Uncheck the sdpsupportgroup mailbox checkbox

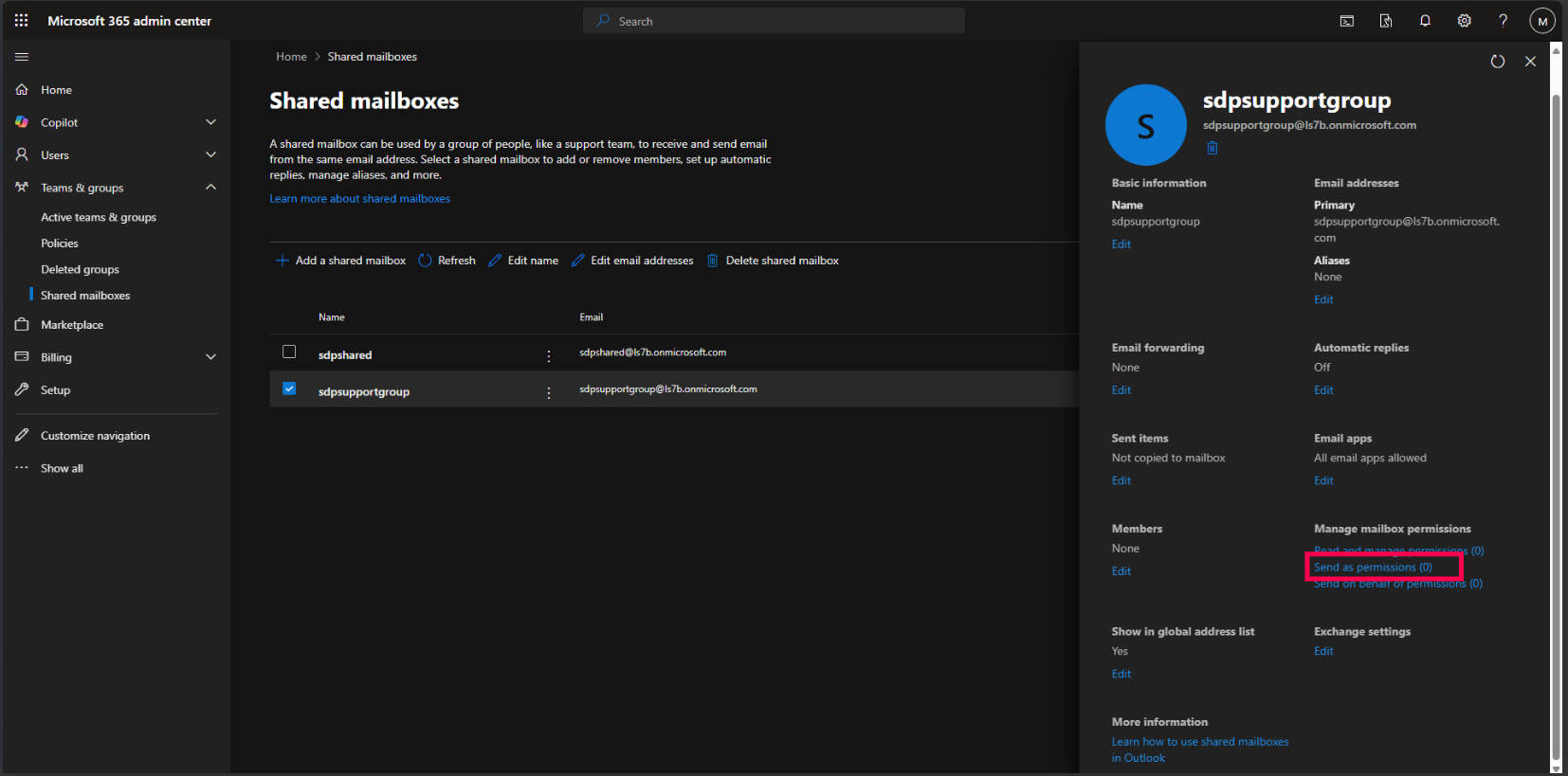(x=289, y=388)
